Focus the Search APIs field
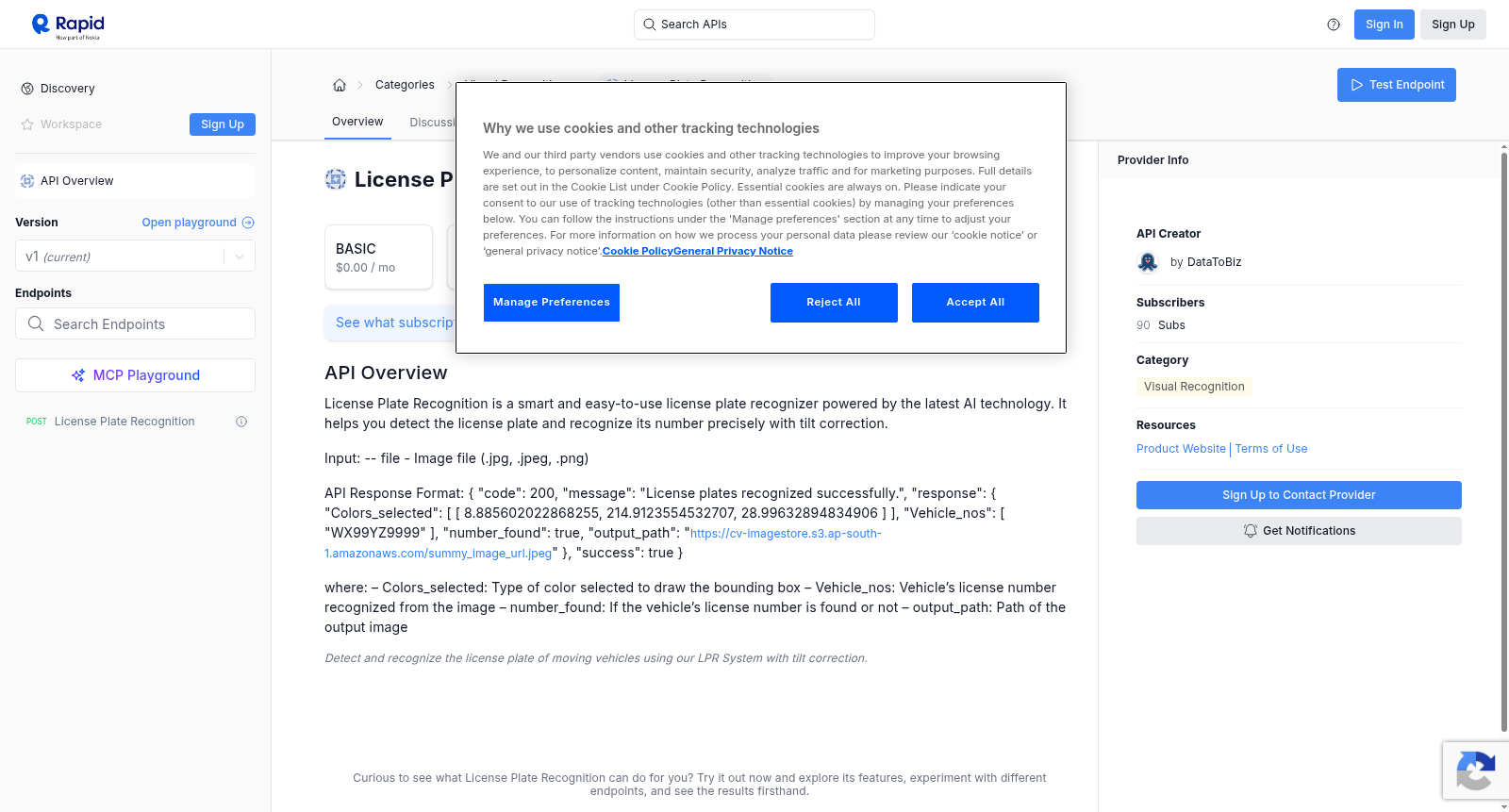 (x=754, y=25)
